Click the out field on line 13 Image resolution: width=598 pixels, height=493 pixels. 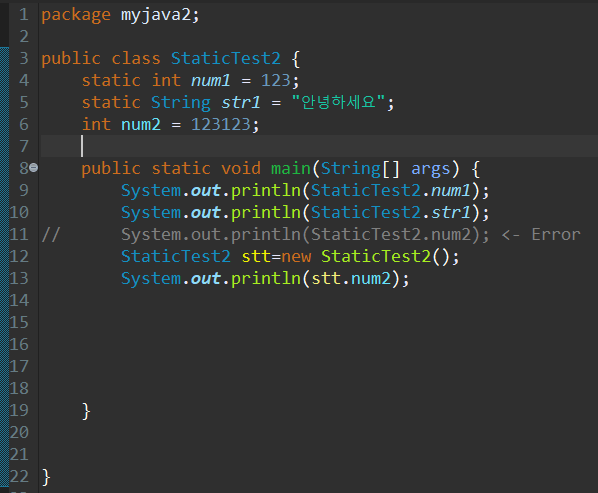(206, 279)
